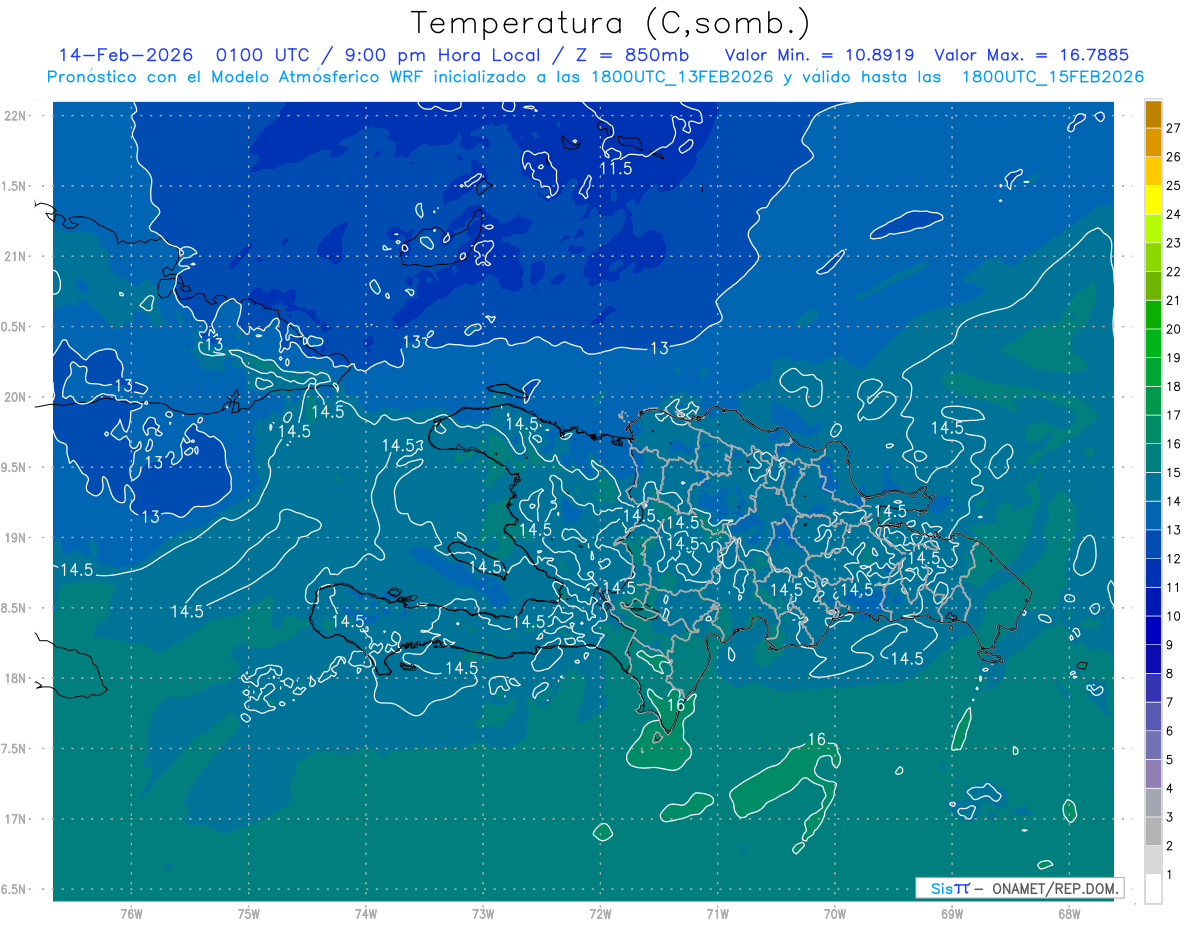Click the 'Valor Max. = 16.7885' text

click(1030, 55)
